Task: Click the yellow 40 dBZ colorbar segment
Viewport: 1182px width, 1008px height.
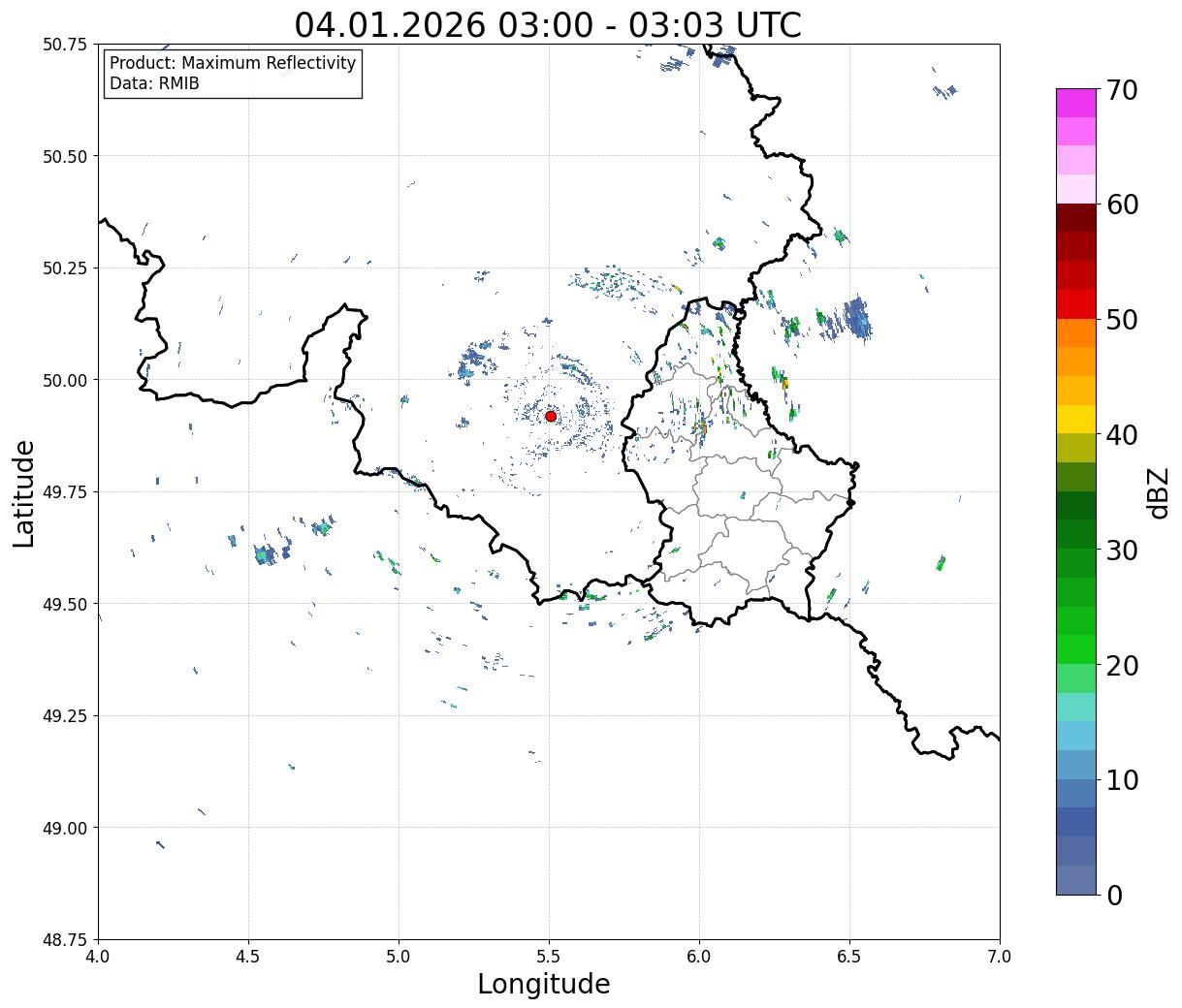Action: click(1076, 419)
